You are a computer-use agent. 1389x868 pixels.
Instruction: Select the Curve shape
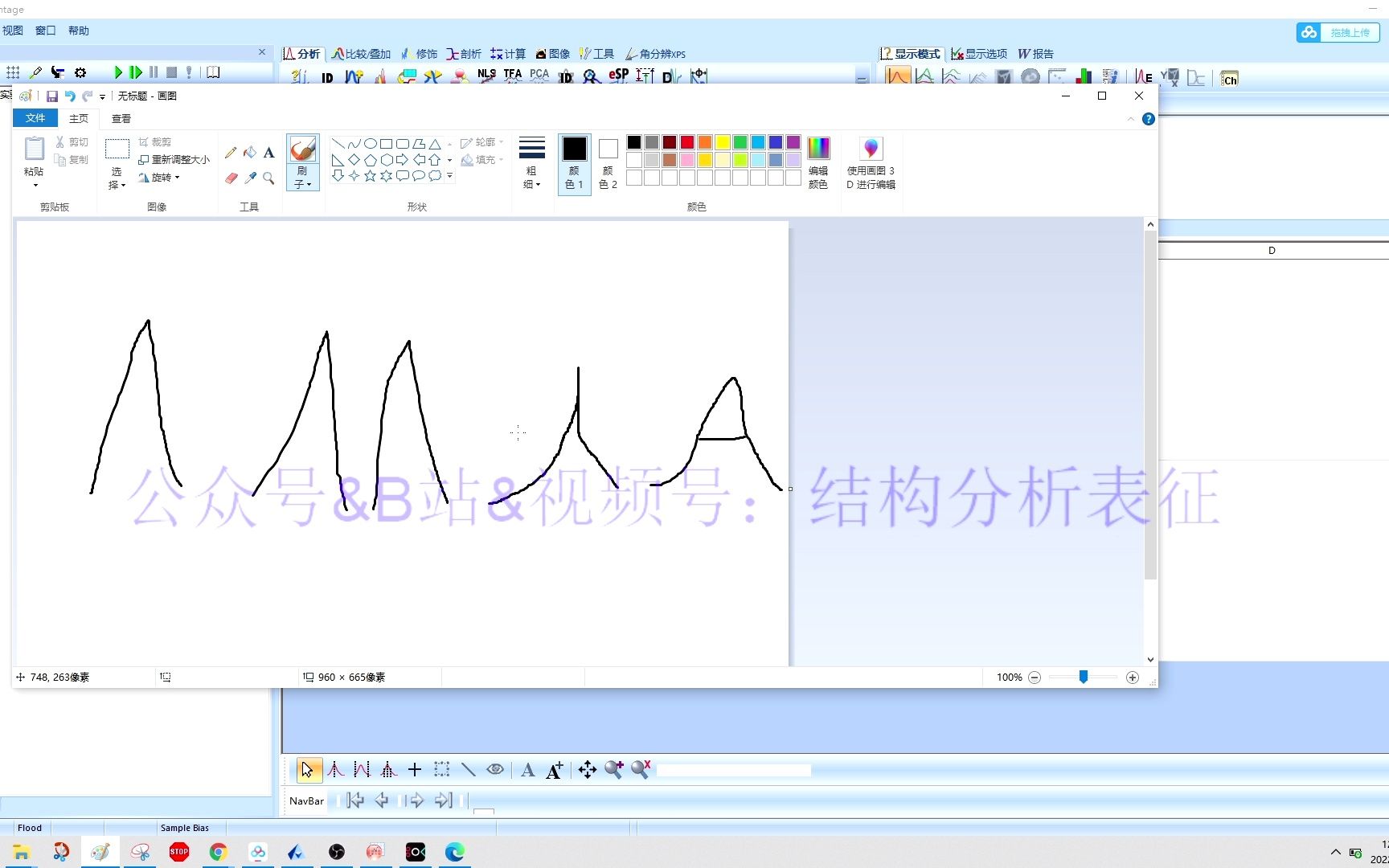354,144
